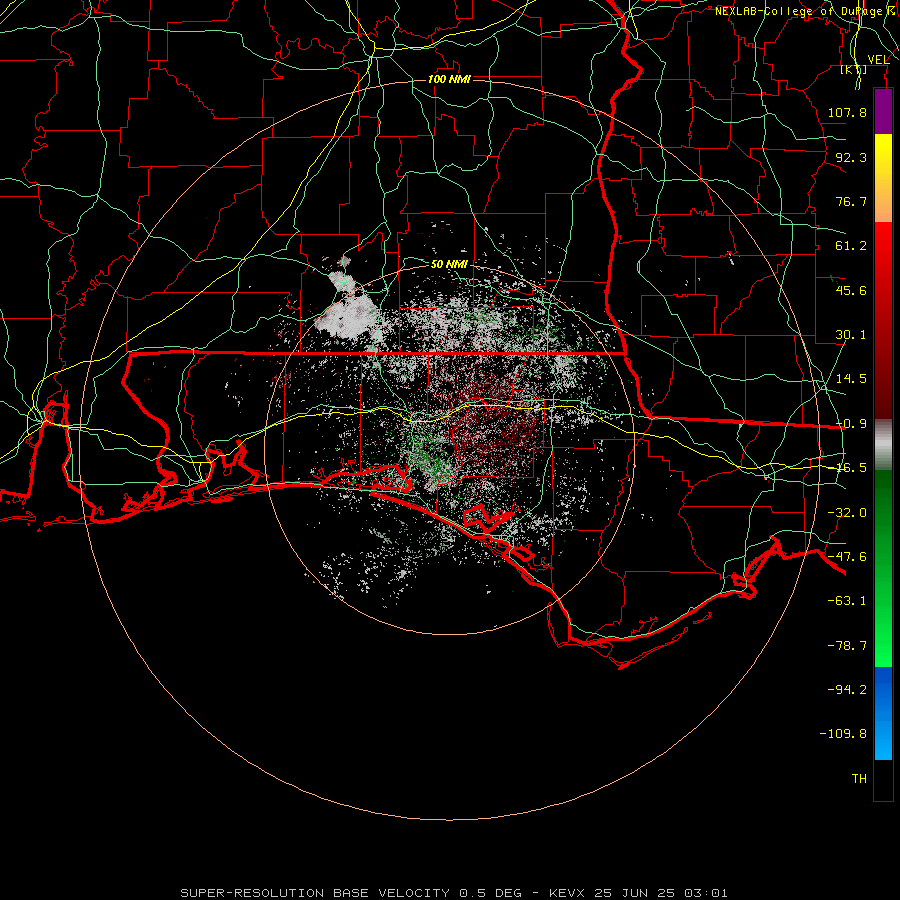Select the 30.1 velocity scale value

[x=851, y=335]
